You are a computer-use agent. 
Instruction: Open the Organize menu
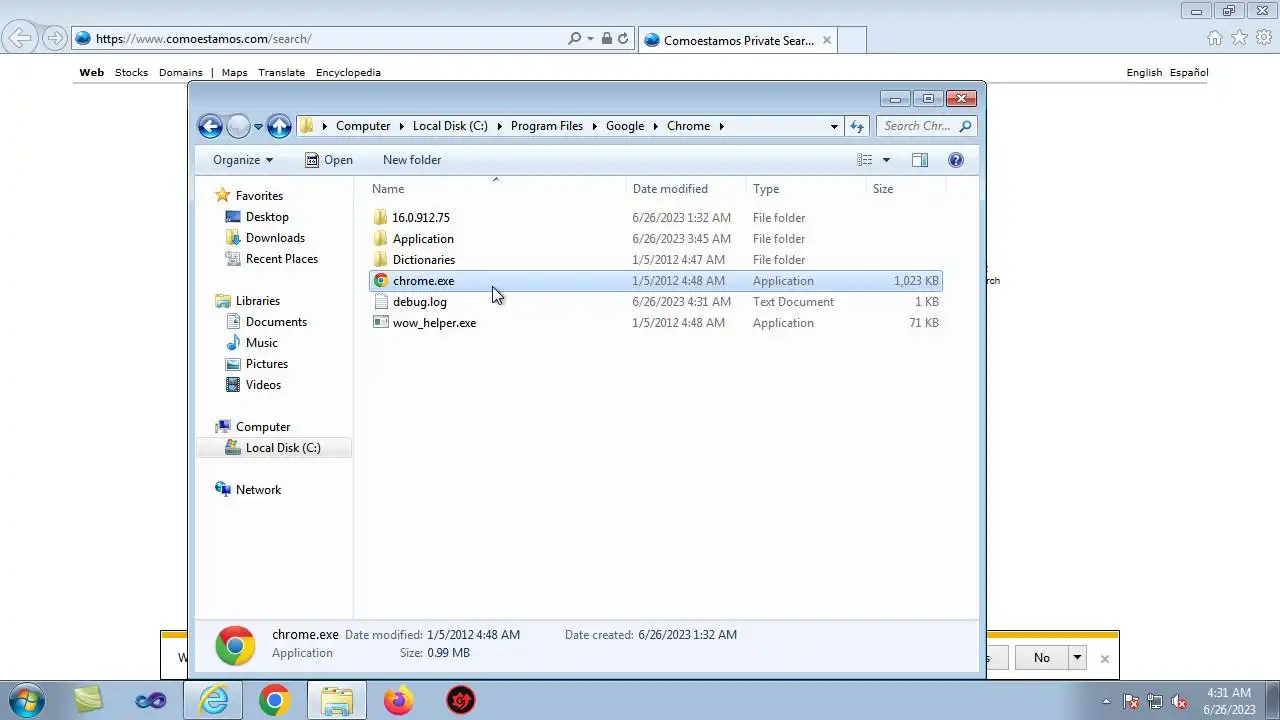[x=243, y=160]
